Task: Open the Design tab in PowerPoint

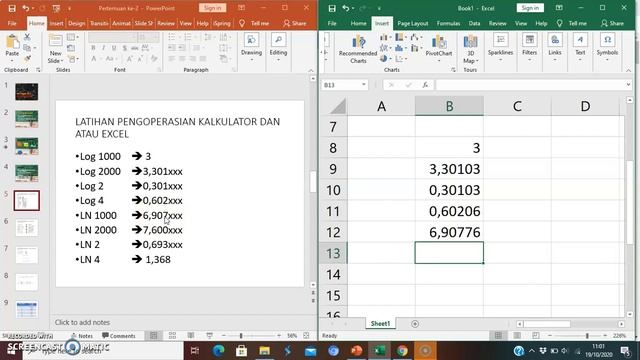Action: click(x=76, y=23)
